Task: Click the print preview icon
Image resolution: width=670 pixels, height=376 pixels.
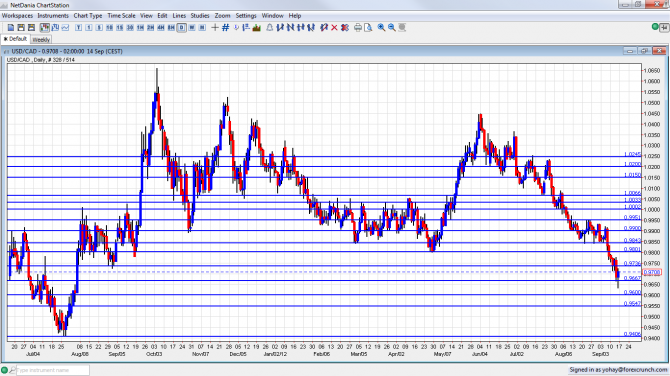Action: pos(368,27)
